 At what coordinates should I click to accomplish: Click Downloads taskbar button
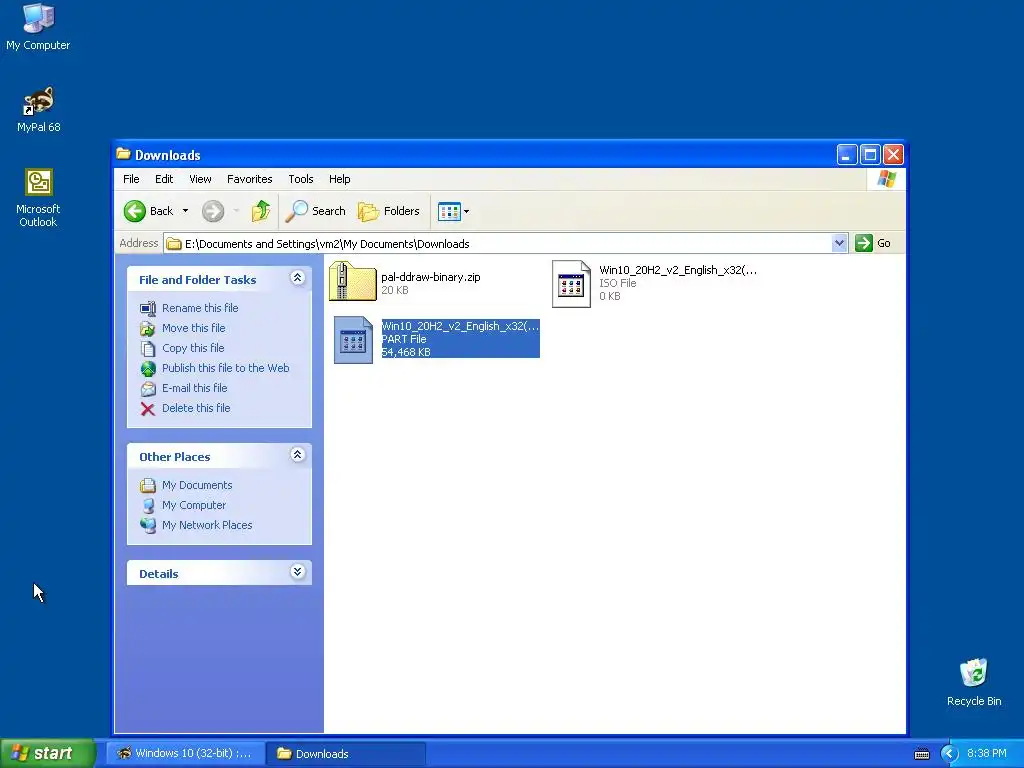346,754
